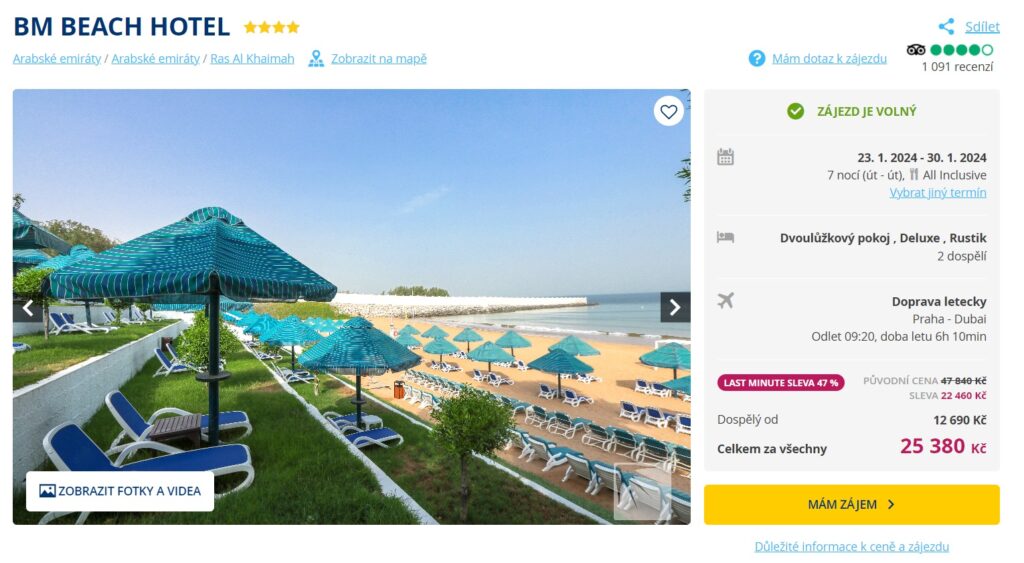Click the calendar icon by the dates
Viewport: 1024px width, 563px height.
point(726,157)
